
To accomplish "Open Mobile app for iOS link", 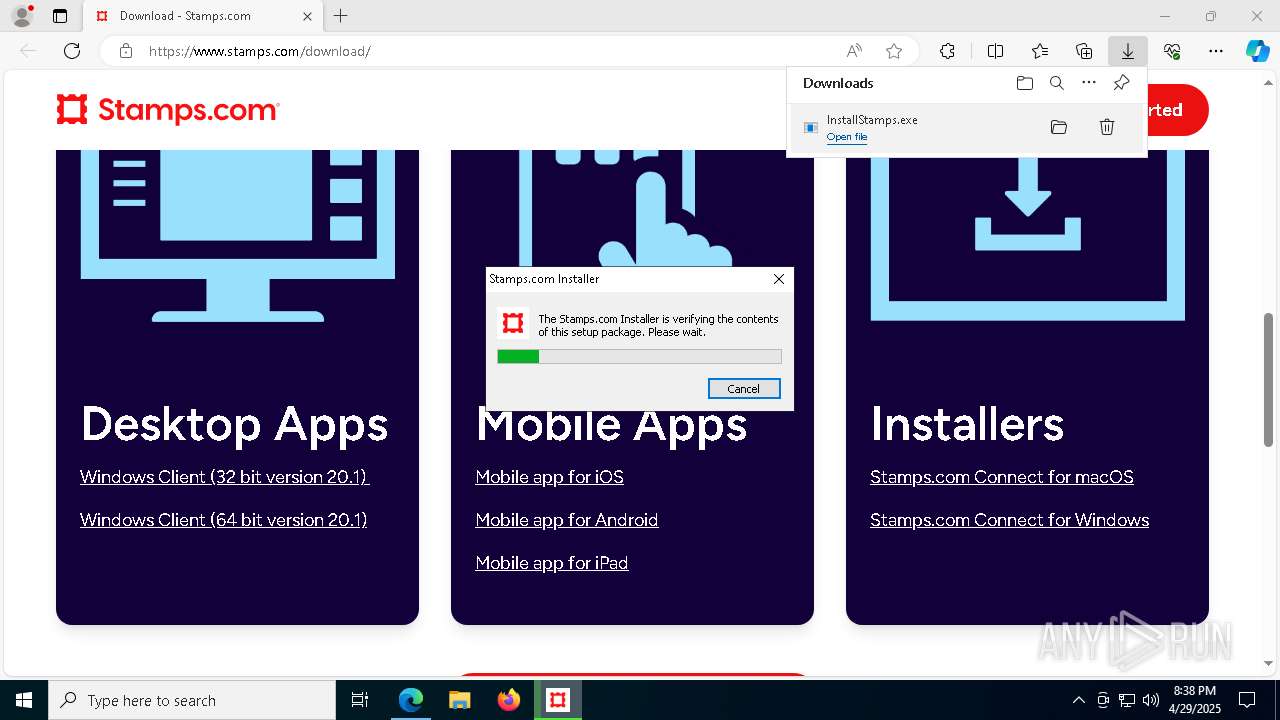I will [550, 477].
